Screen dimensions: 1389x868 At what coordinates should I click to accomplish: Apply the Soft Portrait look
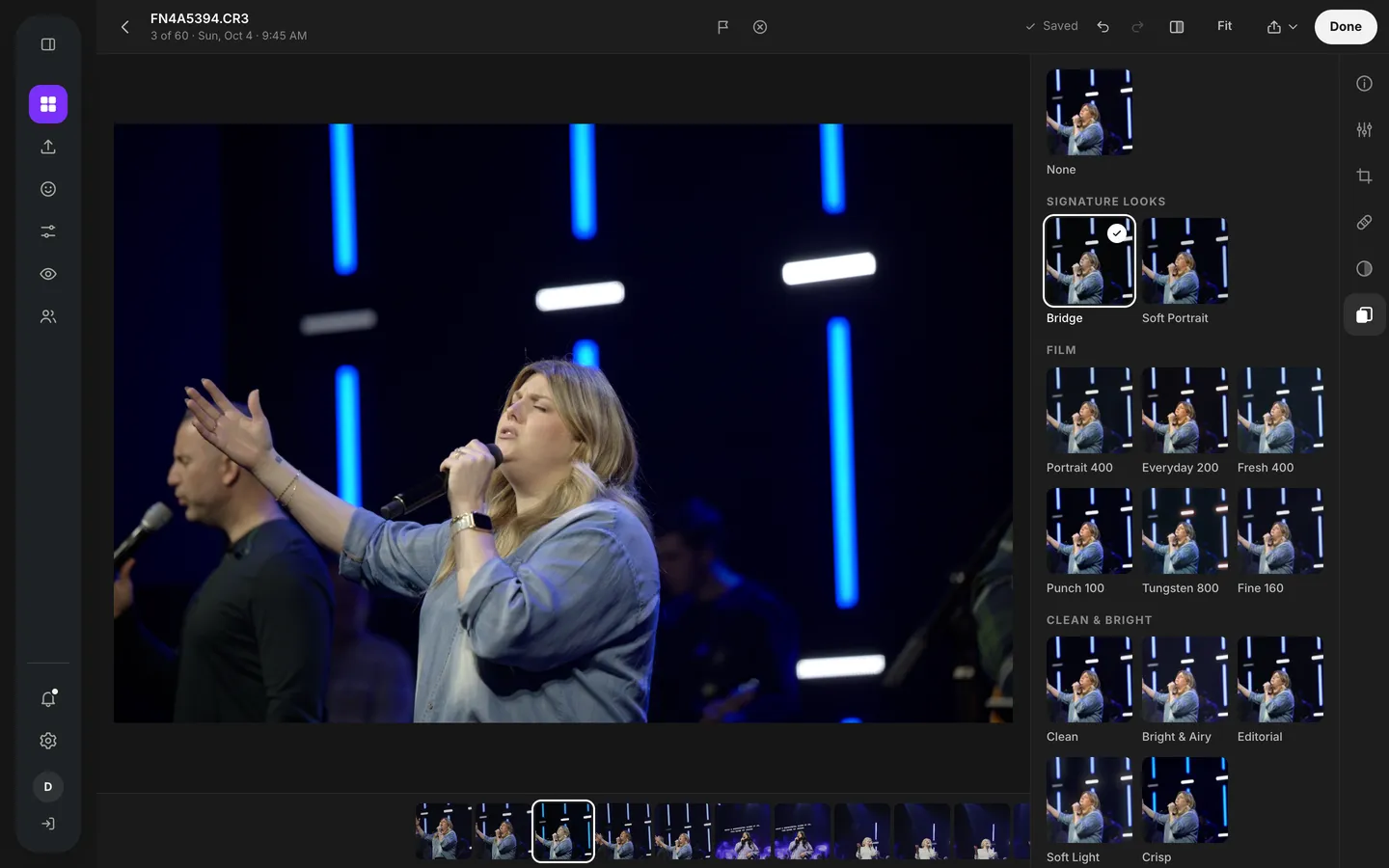(x=1185, y=260)
